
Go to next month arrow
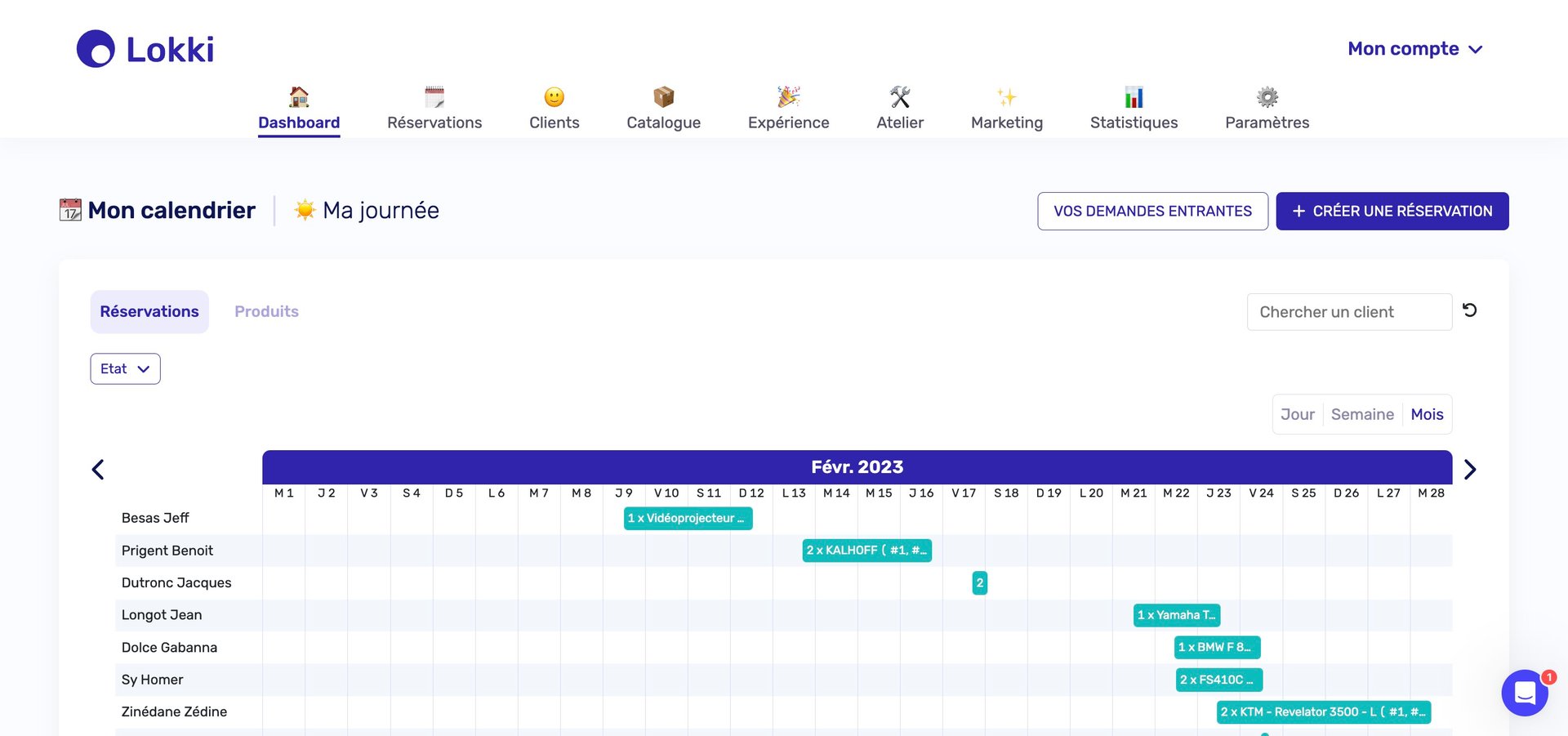[x=1470, y=470]
